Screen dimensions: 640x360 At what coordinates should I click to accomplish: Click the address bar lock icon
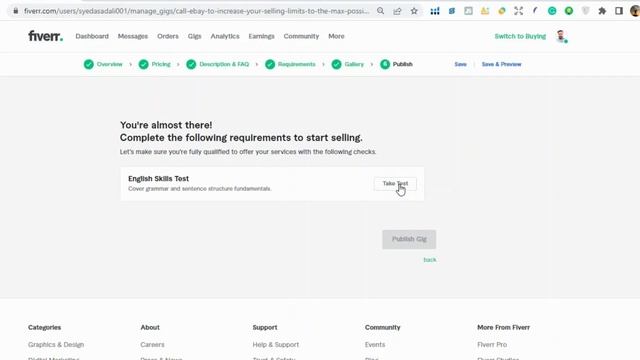coord(16,11)
